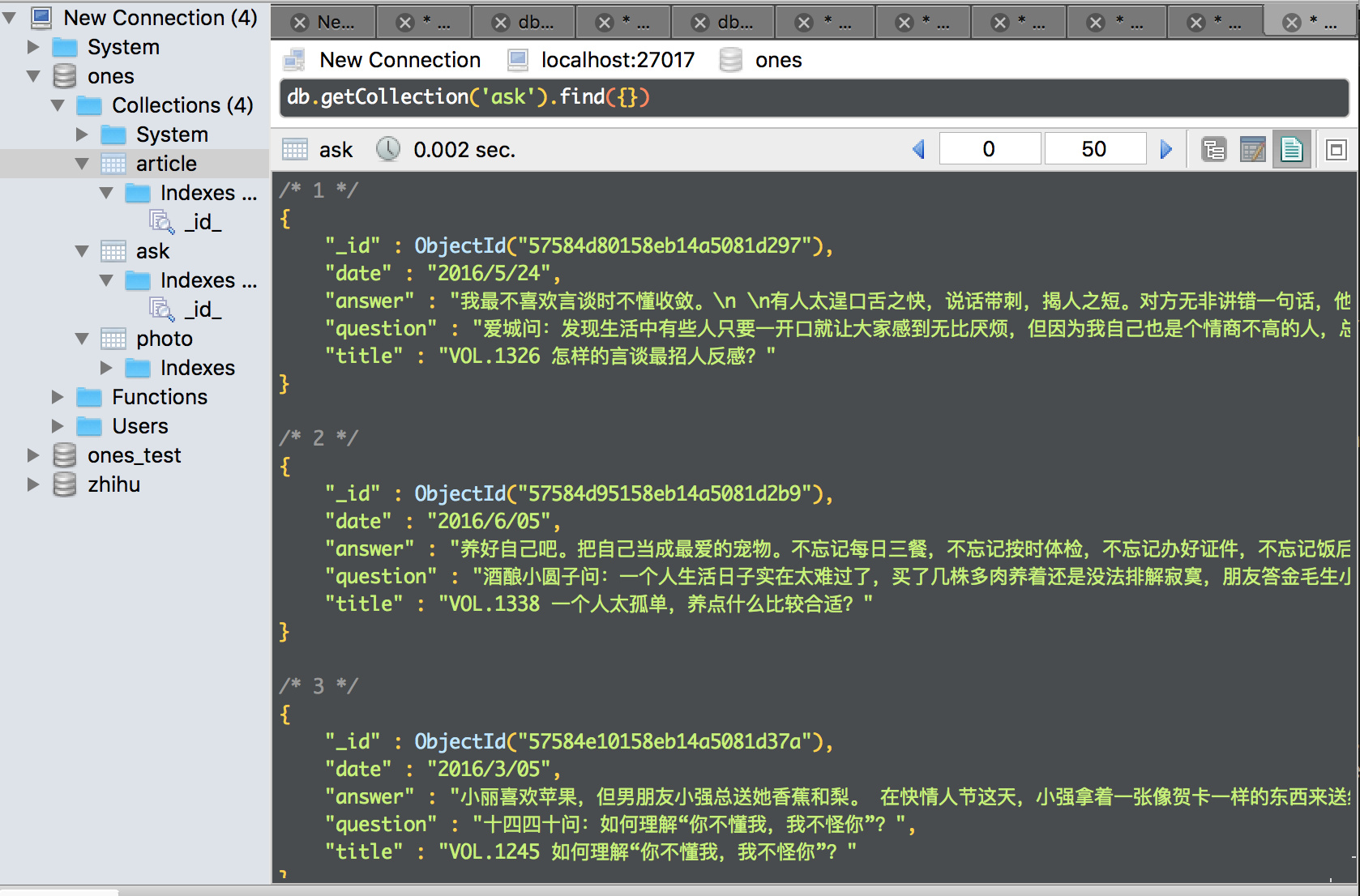Screen dimensions: 1360x896
Task: Click the ones database icon in tree
Action: pyautogui.click(x=65, y=76)
